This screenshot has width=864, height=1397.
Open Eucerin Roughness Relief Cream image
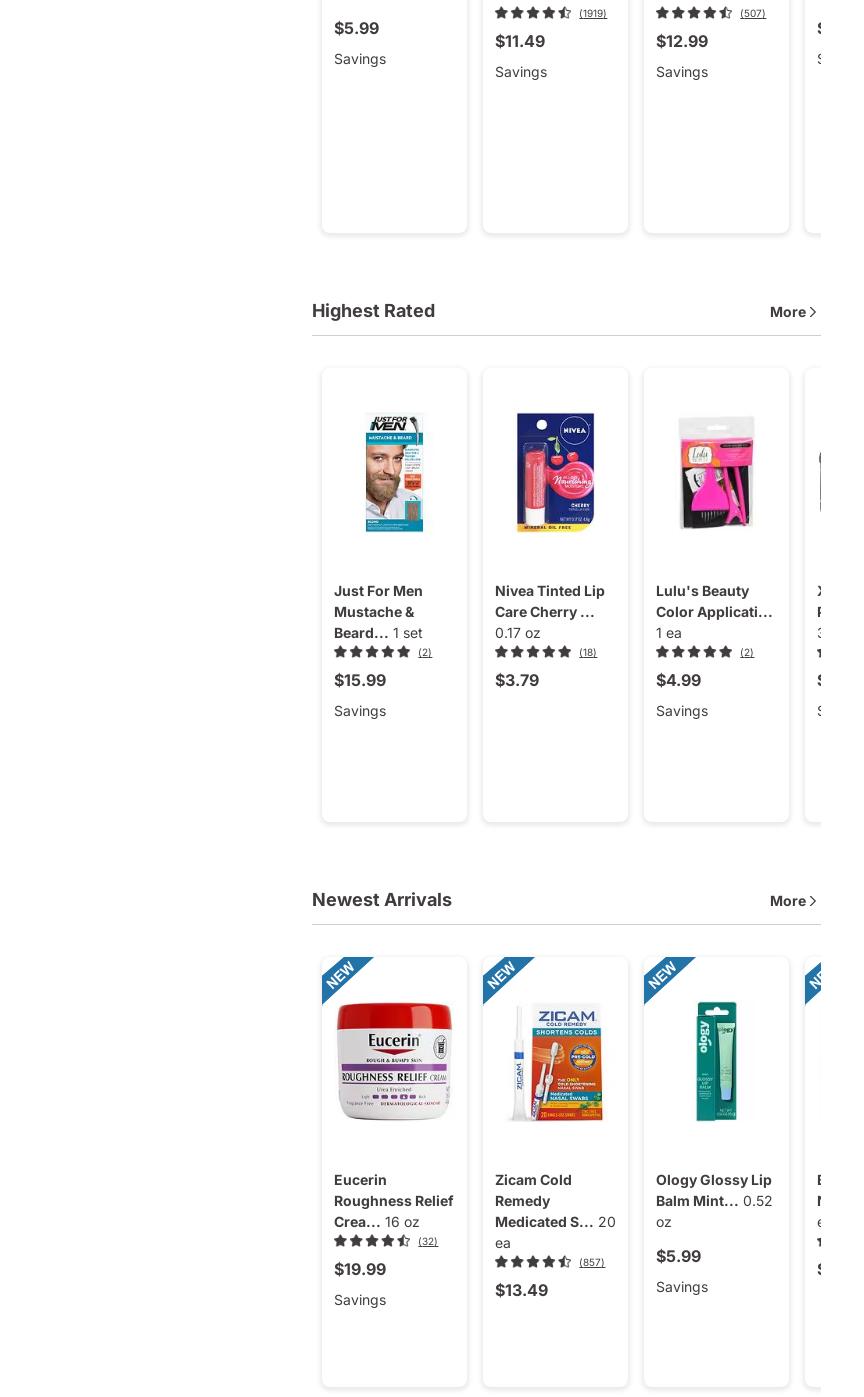pos(394,1061)
